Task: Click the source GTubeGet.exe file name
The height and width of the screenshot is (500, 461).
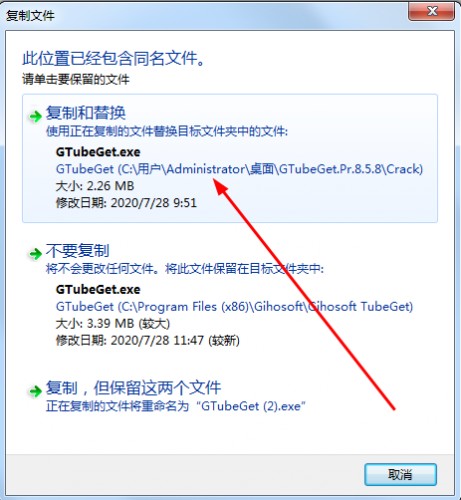Action: (x=98, y=152)
